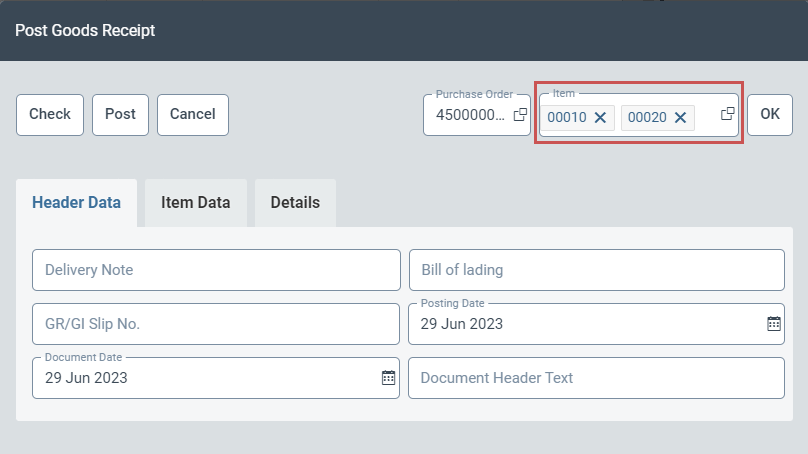The image size is (808, 454).
Task: Click into the Delivery Note field
Action: point(216,270)
